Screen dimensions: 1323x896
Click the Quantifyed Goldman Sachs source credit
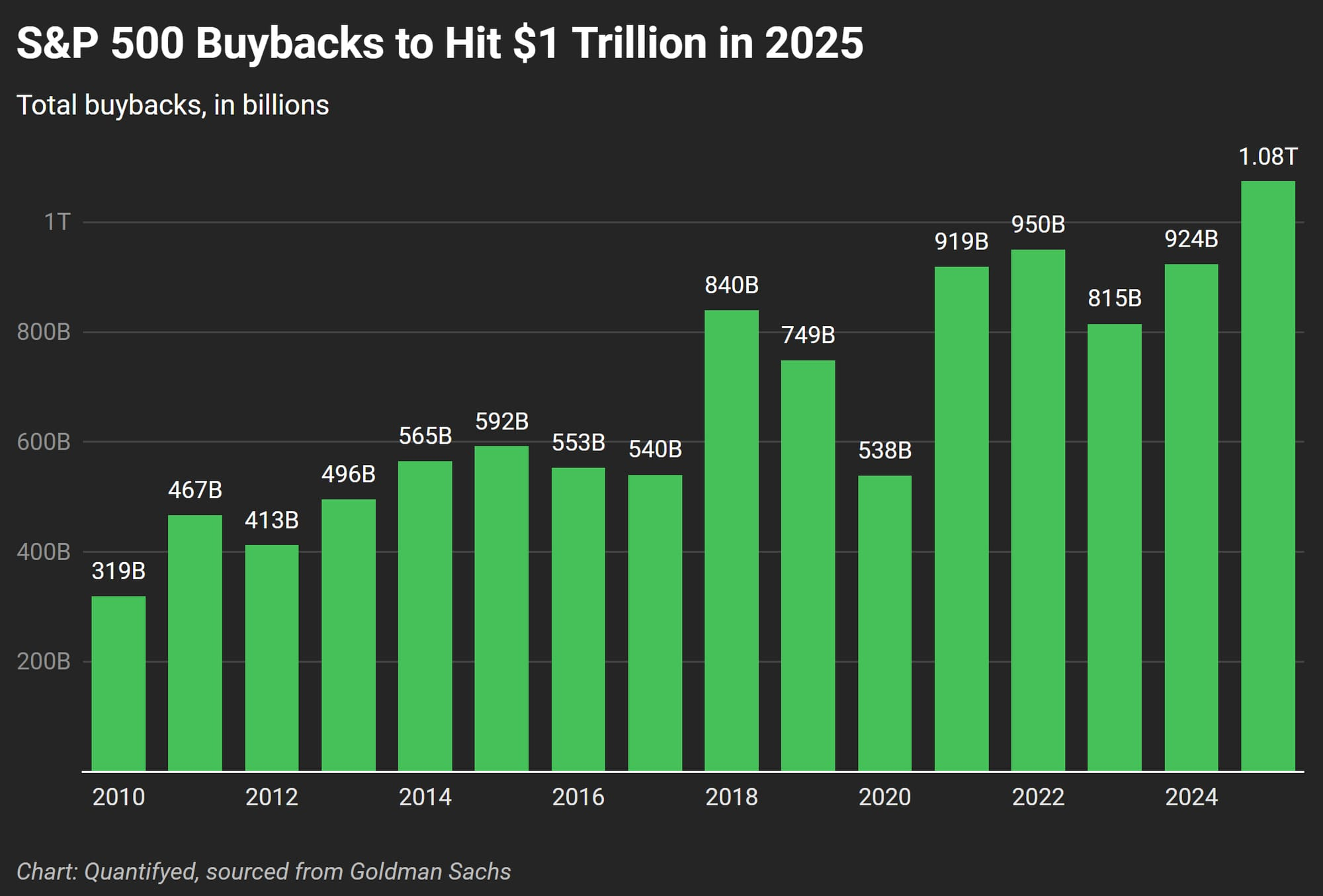[x=263, y=872]
